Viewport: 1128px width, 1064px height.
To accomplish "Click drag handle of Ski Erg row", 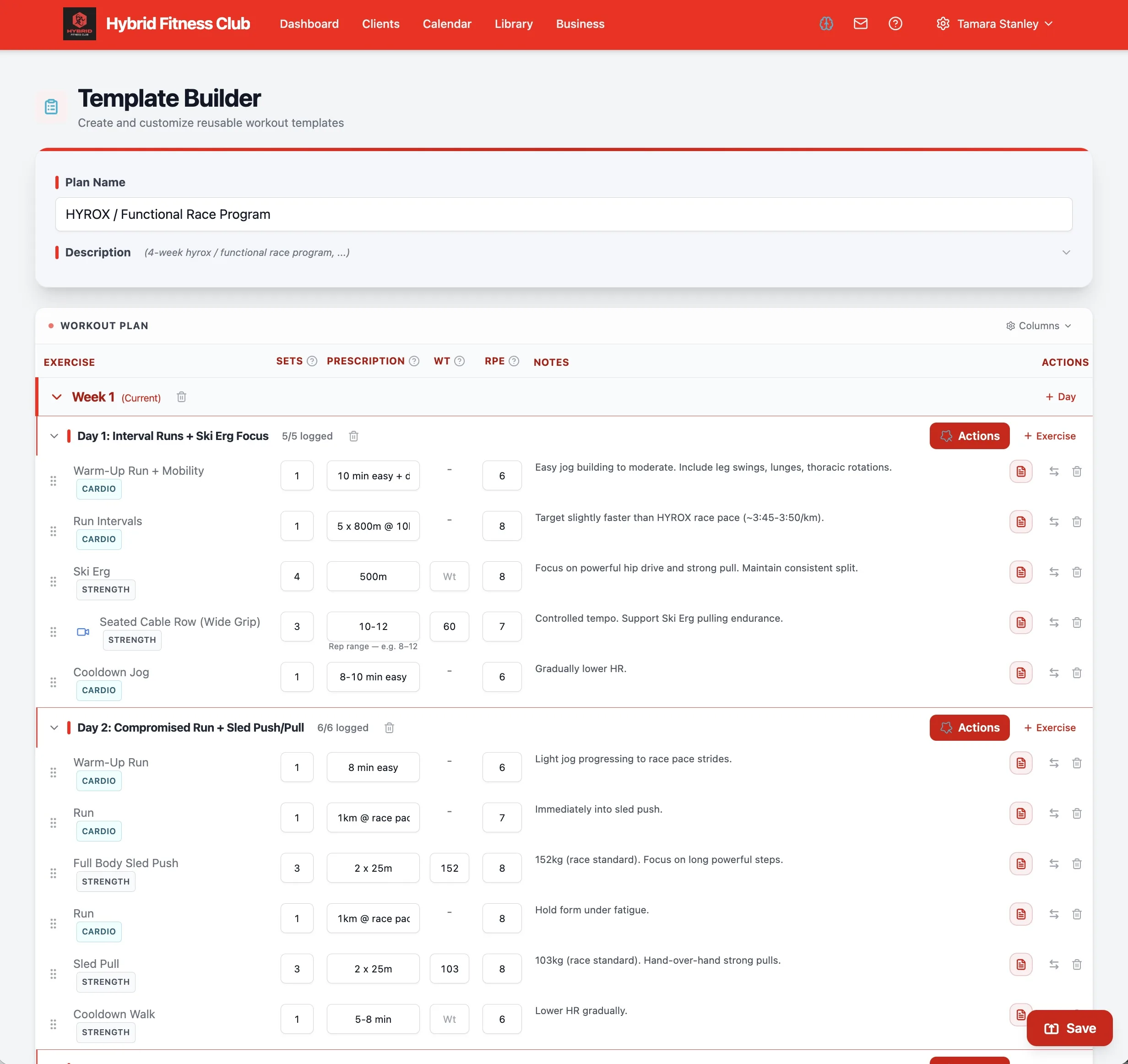I will point(54,581).
